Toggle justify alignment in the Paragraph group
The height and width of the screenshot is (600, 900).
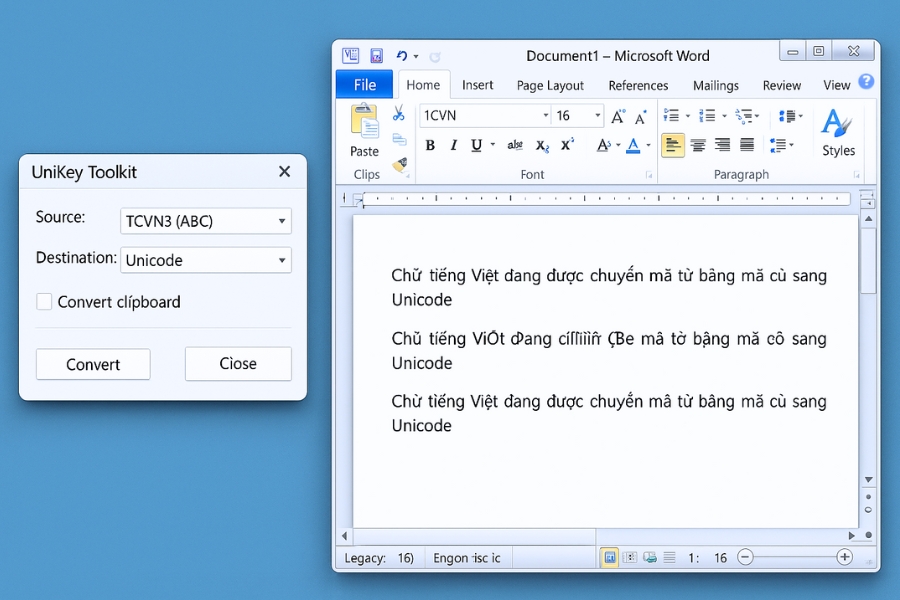coord(747,145)
